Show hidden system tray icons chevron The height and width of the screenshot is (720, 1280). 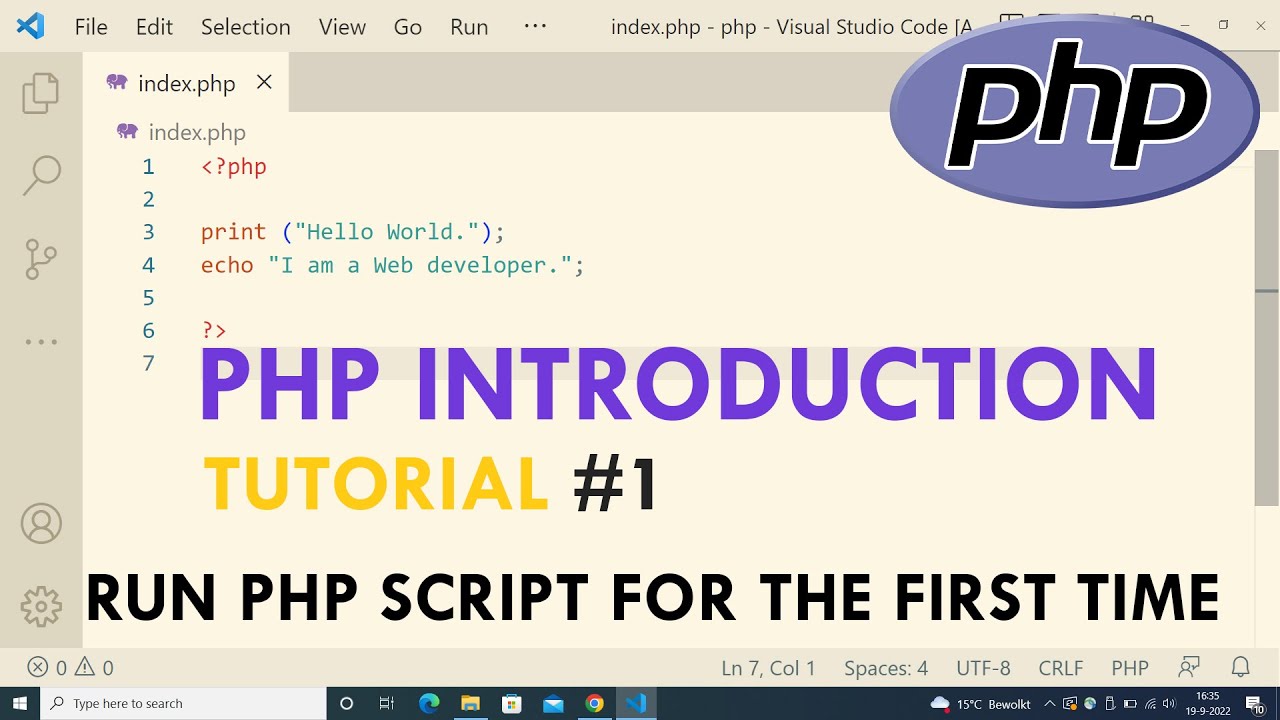click(1051, 704)
